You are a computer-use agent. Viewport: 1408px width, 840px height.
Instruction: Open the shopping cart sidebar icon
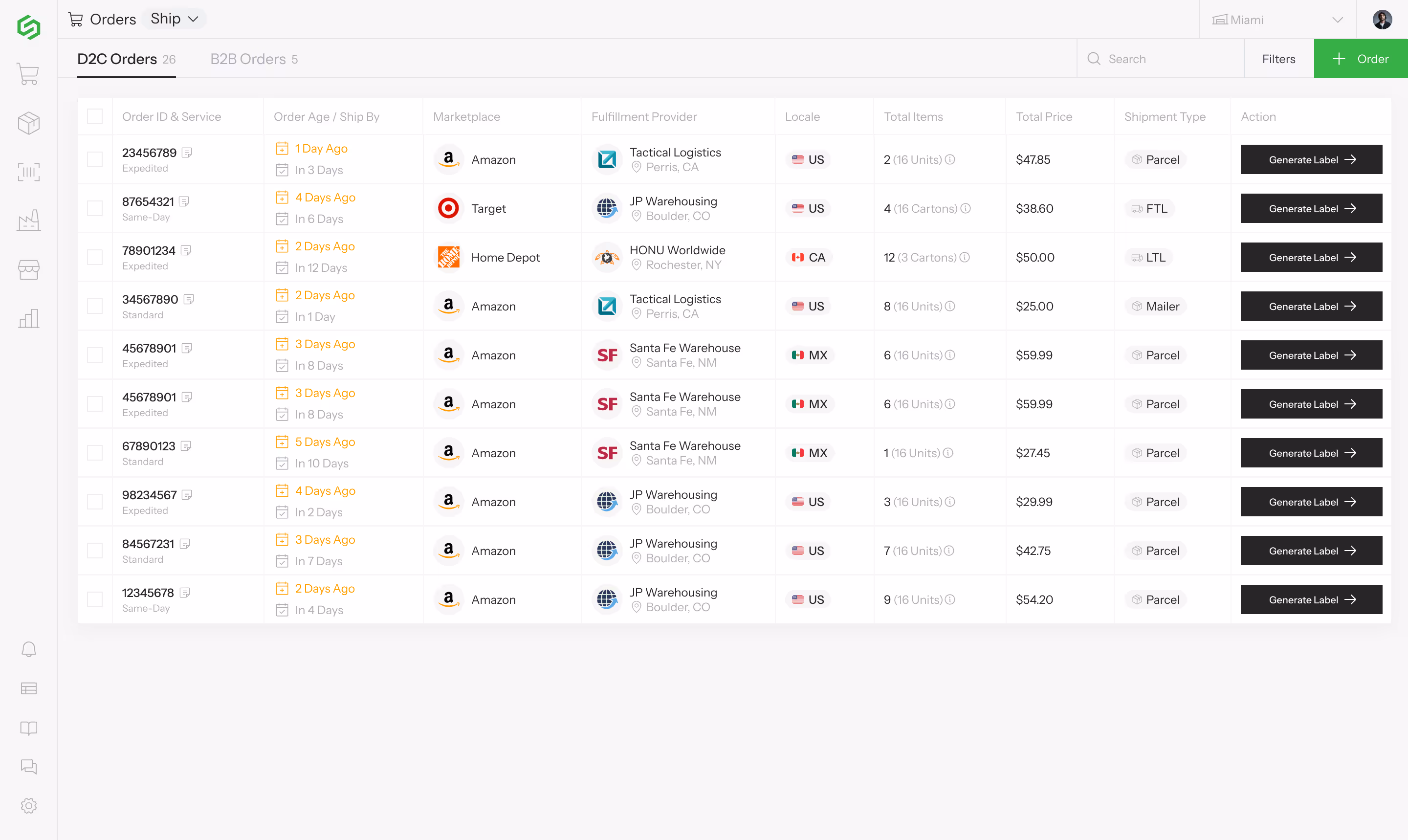tap(28, 74)
